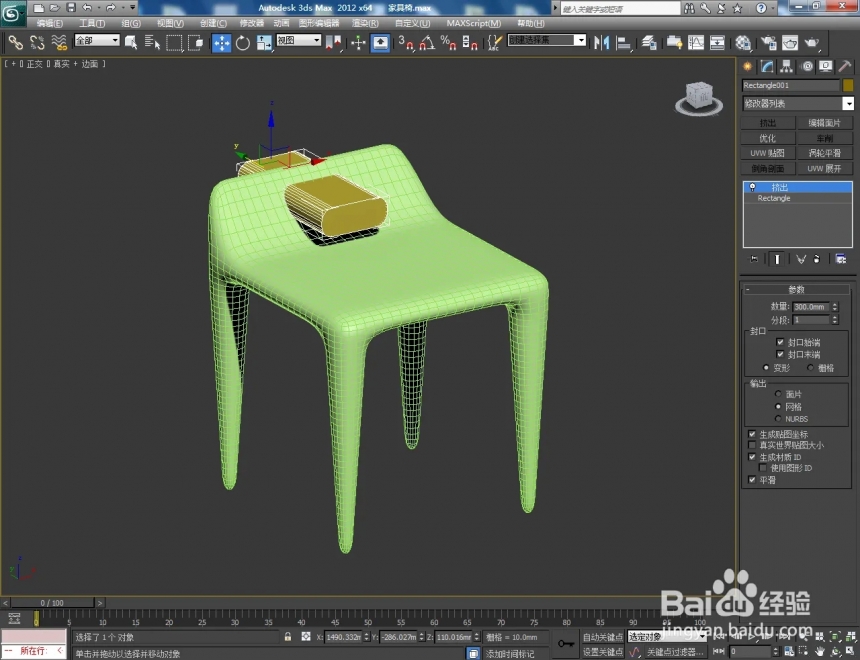Open the Material Editor sphere icon

743,42
